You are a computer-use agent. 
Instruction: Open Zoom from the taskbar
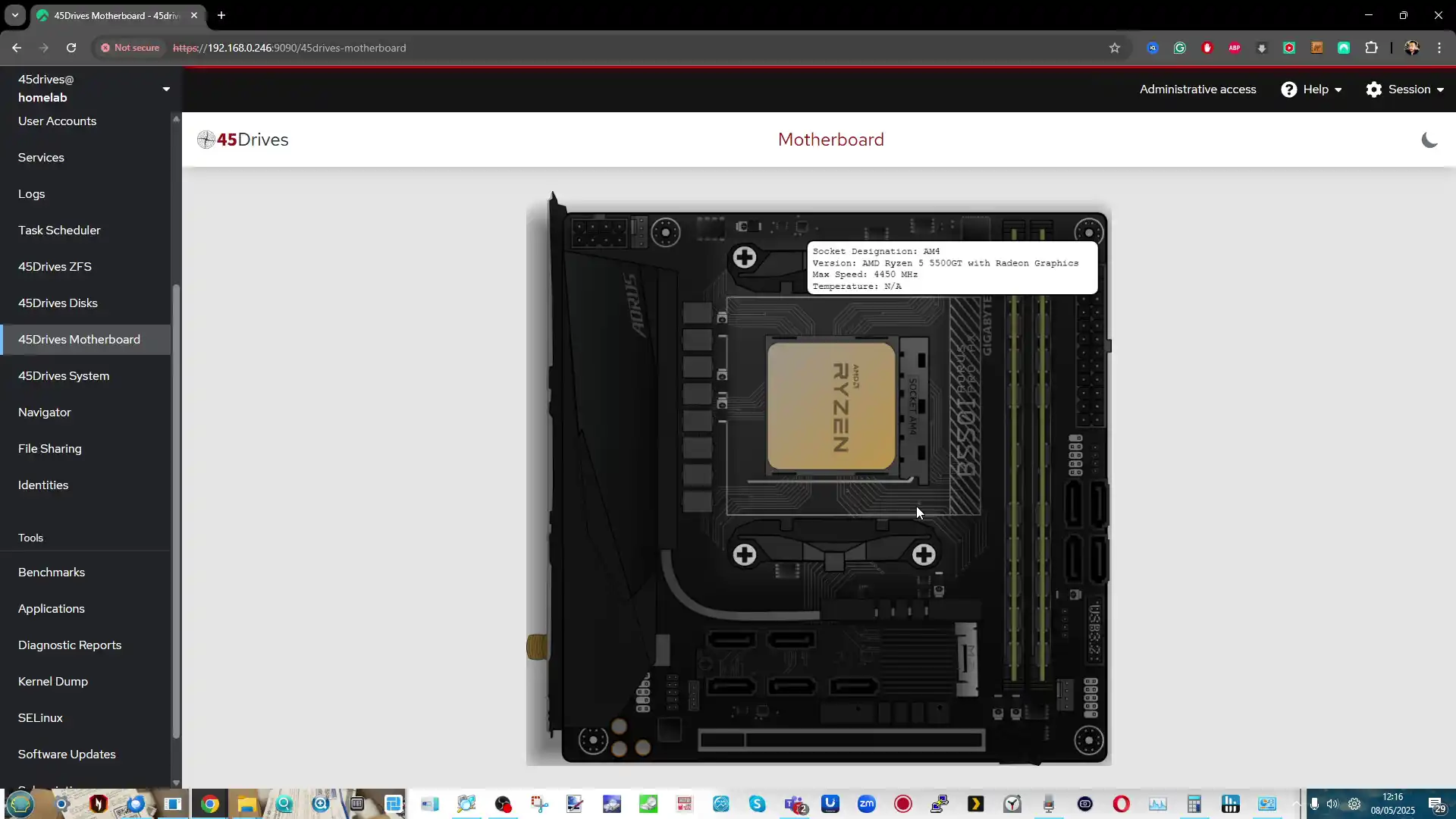(x=866, y=804)
